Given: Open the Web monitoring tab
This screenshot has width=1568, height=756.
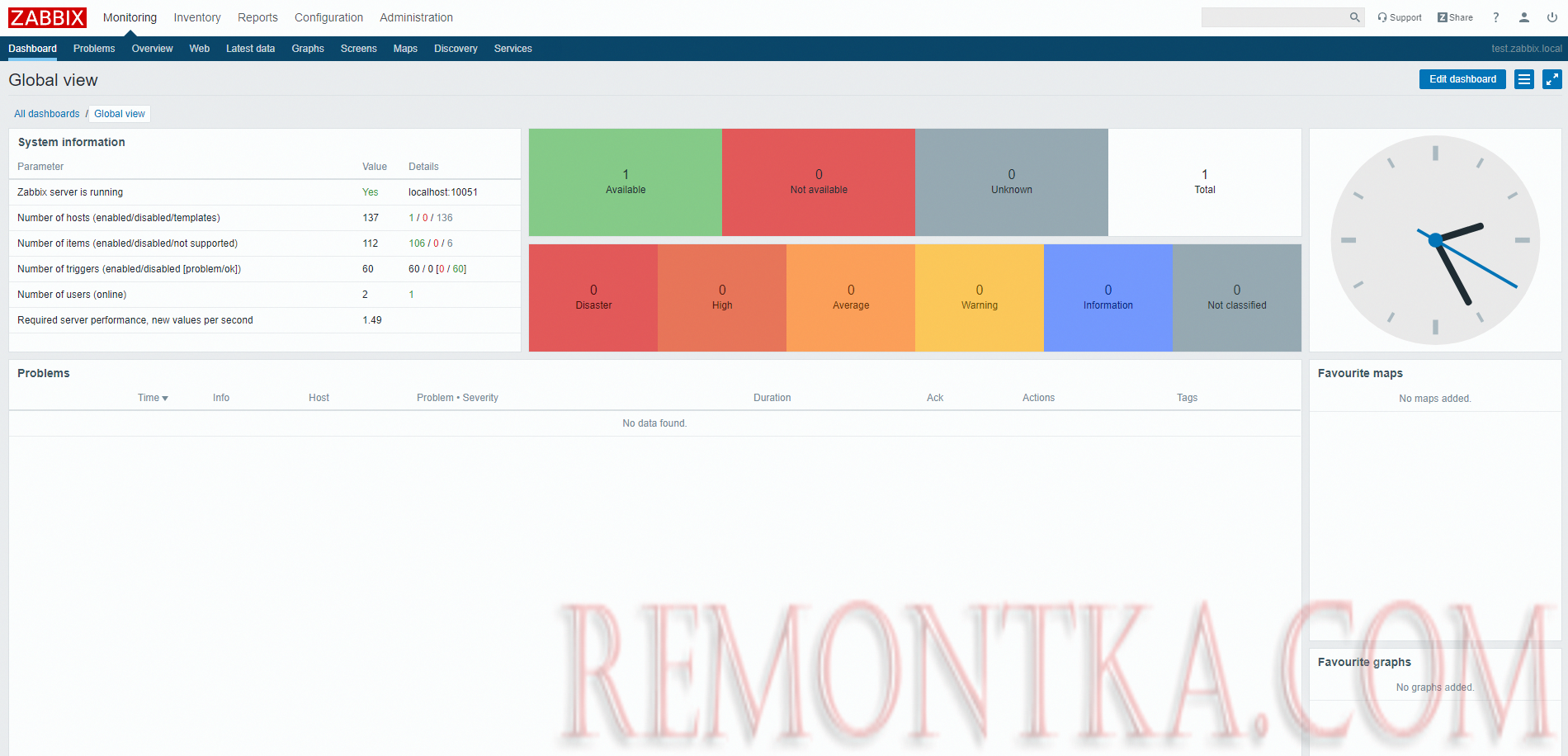Looking at the screenshot, I should point(200,49).
